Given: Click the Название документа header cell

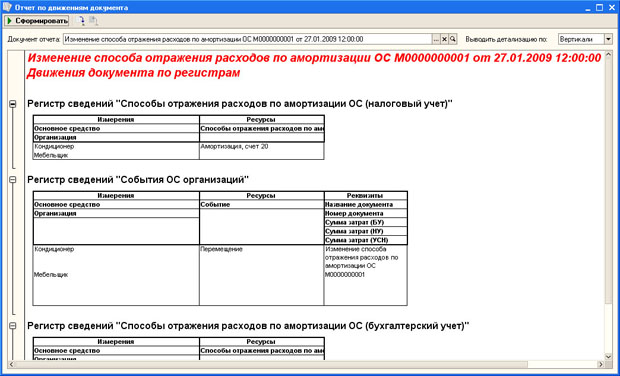Looking at the screenshot, I should point(366,205).
